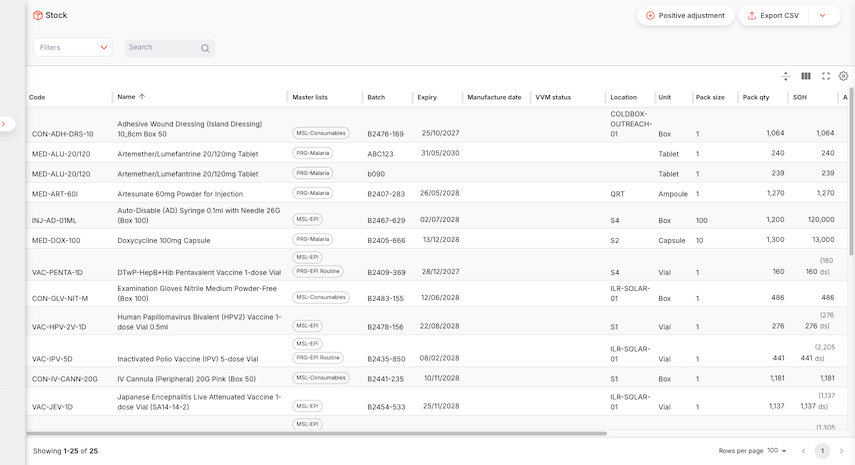The height and width of the screenshot is (465, 855).
Task: Click location COLDBOX-OUTREACH-01 cell
Action: (x=631, y=124)
